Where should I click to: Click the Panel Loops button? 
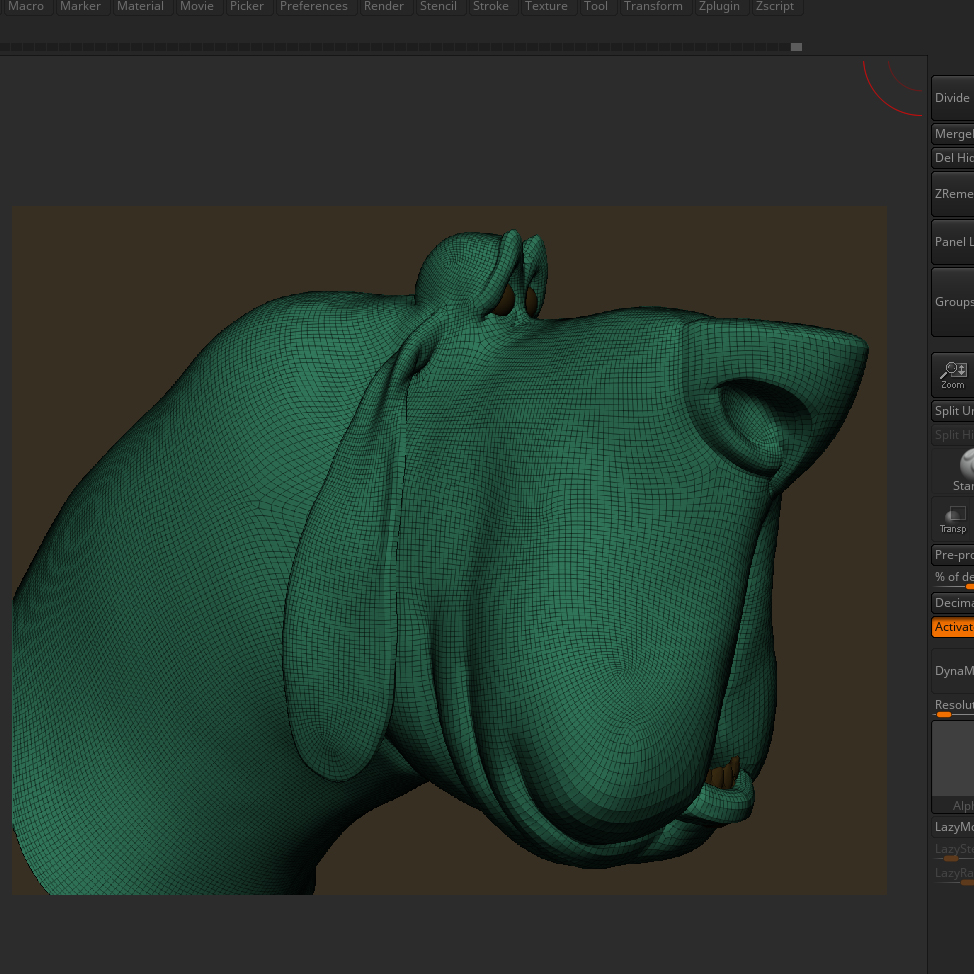tap(953, 242)
